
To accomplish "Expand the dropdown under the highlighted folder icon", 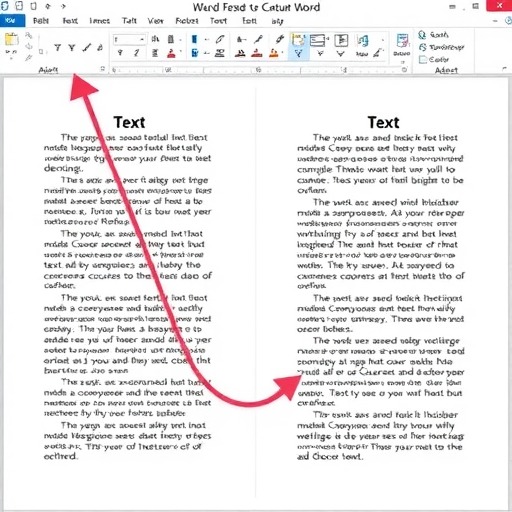I will click(x=298, y=54).
